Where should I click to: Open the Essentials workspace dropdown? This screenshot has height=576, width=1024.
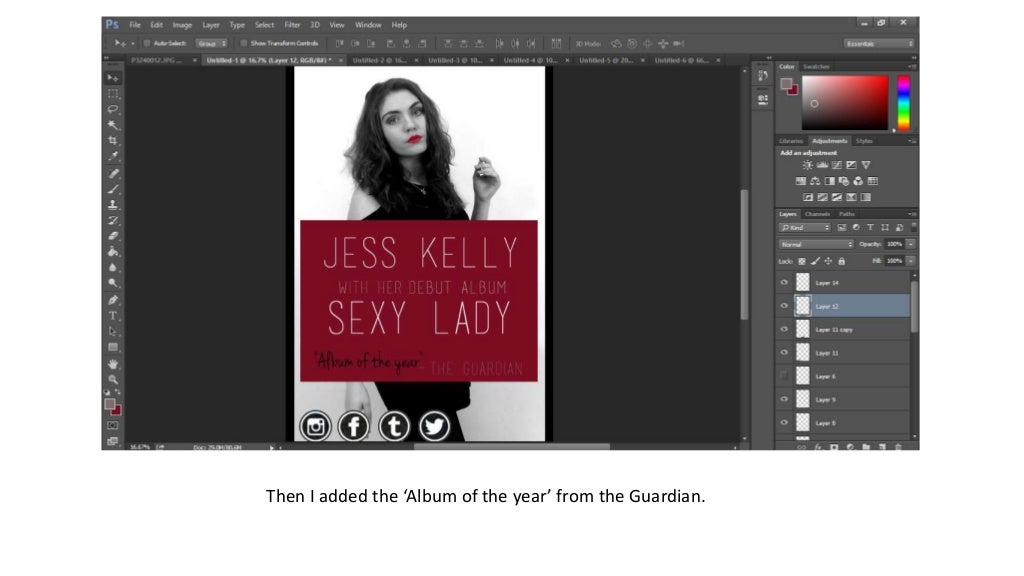[x=878, y=44]
